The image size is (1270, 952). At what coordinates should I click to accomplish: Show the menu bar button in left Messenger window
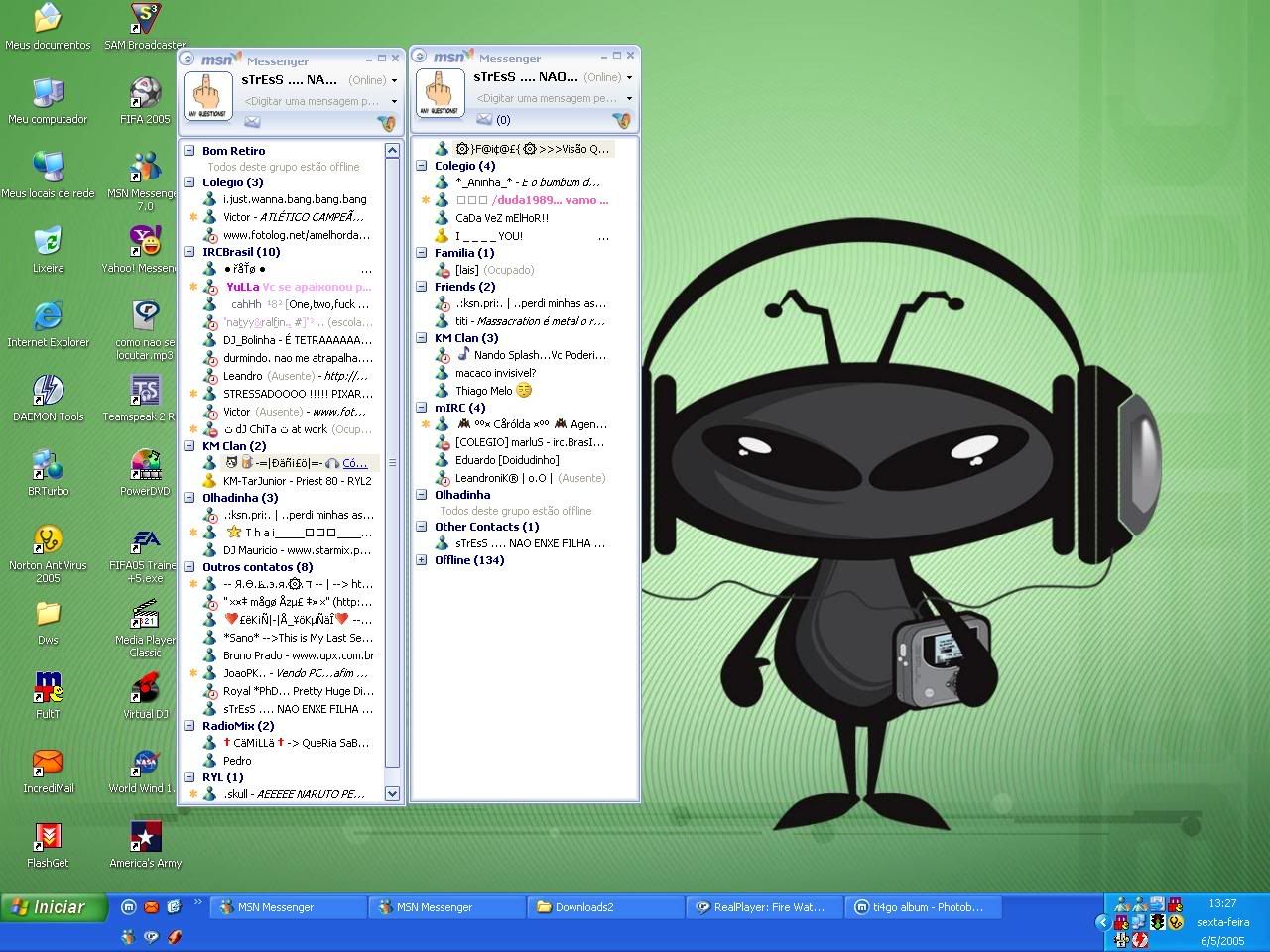(189, 59)
